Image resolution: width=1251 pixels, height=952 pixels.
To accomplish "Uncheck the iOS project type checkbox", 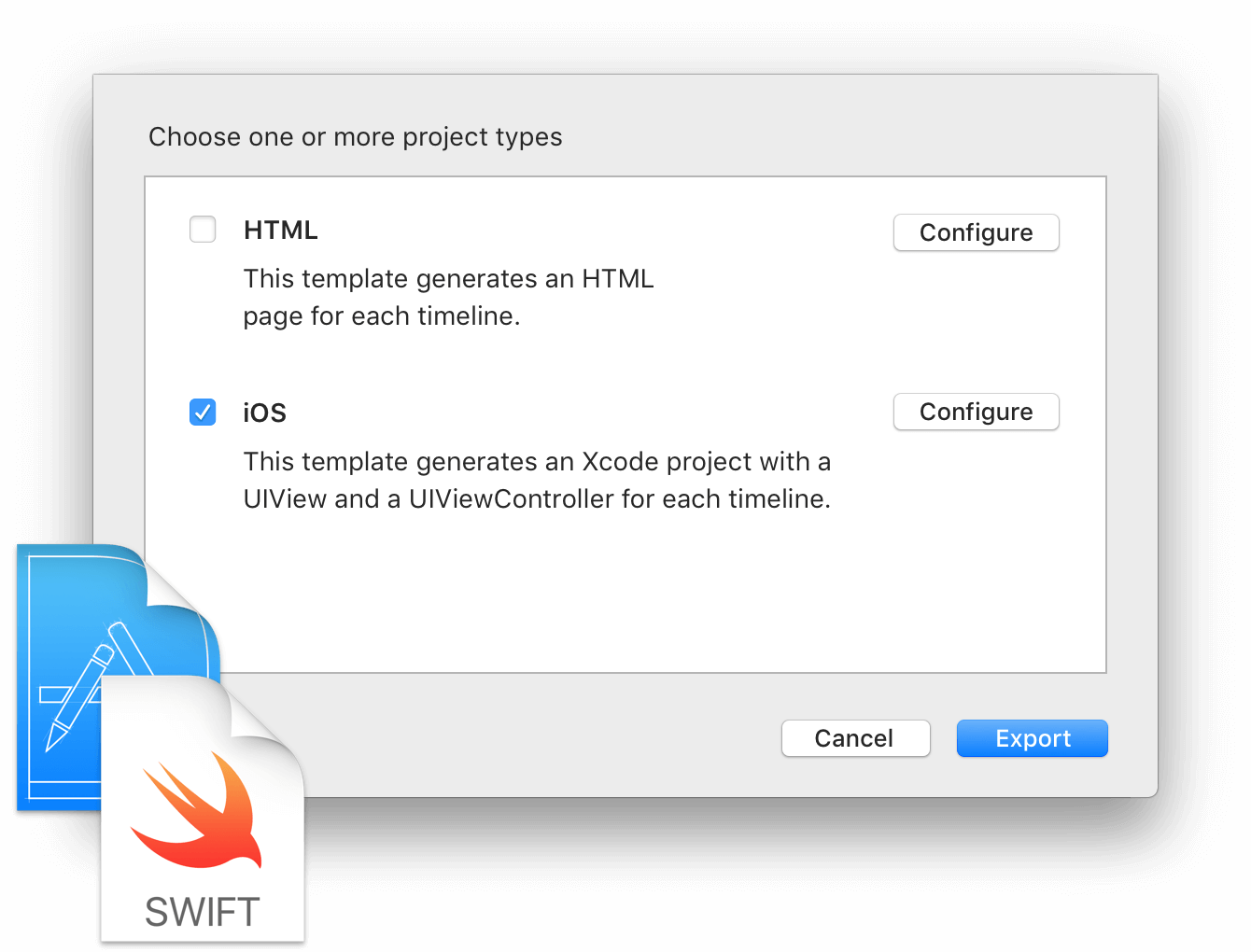I will (x=203, y=412).
